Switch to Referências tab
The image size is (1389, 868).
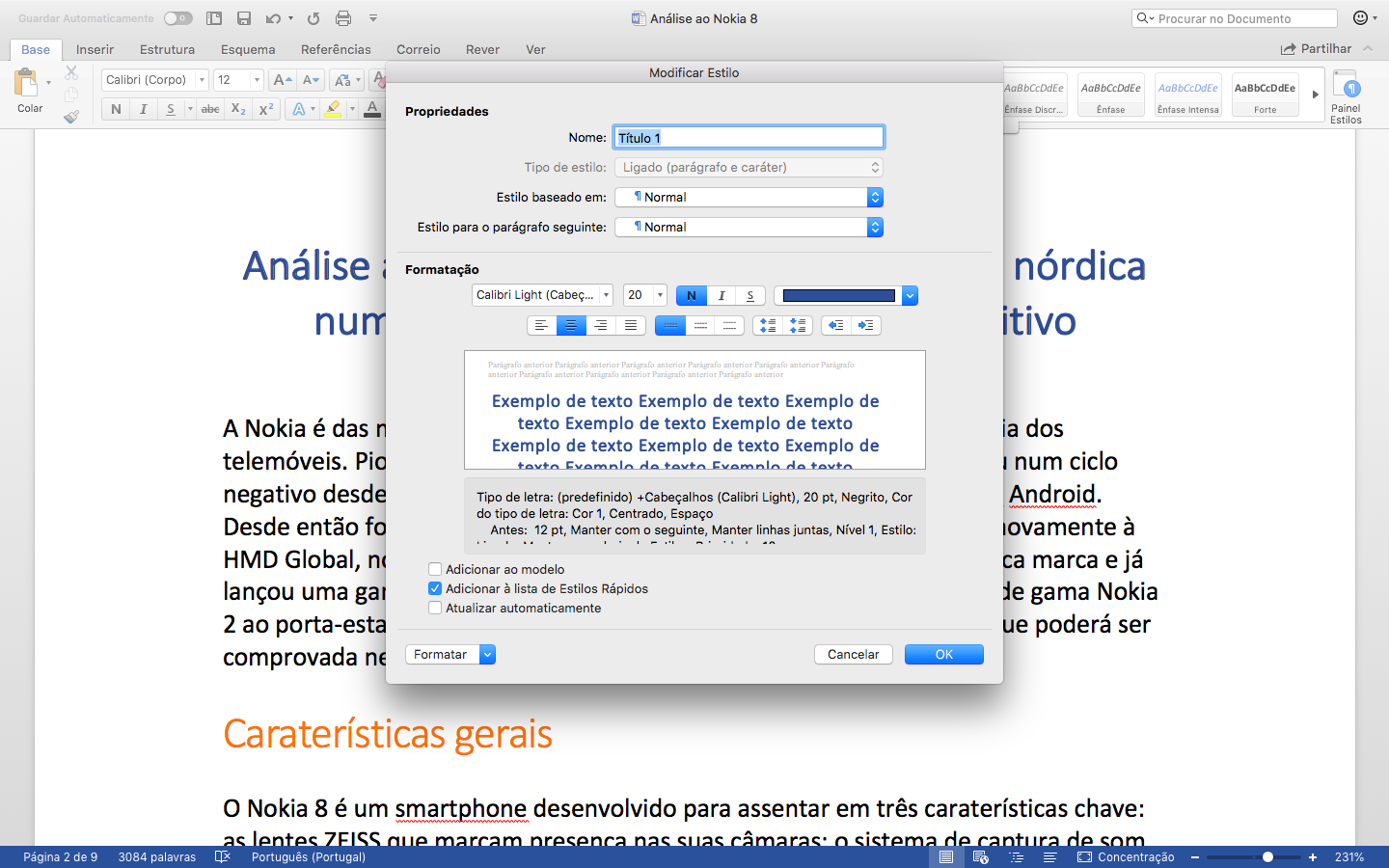coord(336,49)
